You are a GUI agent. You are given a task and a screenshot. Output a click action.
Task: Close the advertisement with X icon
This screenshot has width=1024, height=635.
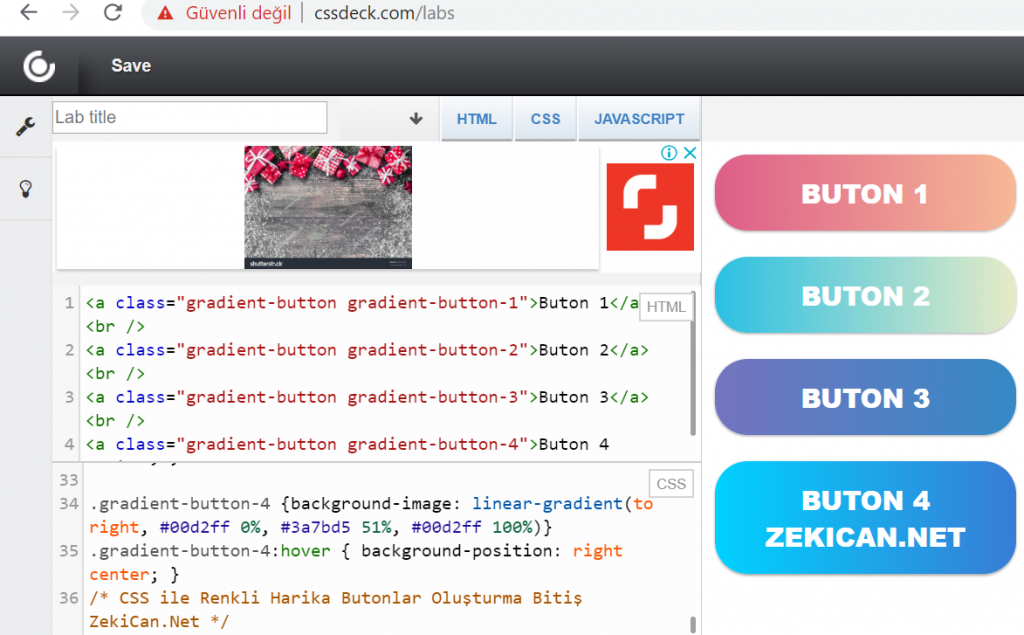coord(688,153)
